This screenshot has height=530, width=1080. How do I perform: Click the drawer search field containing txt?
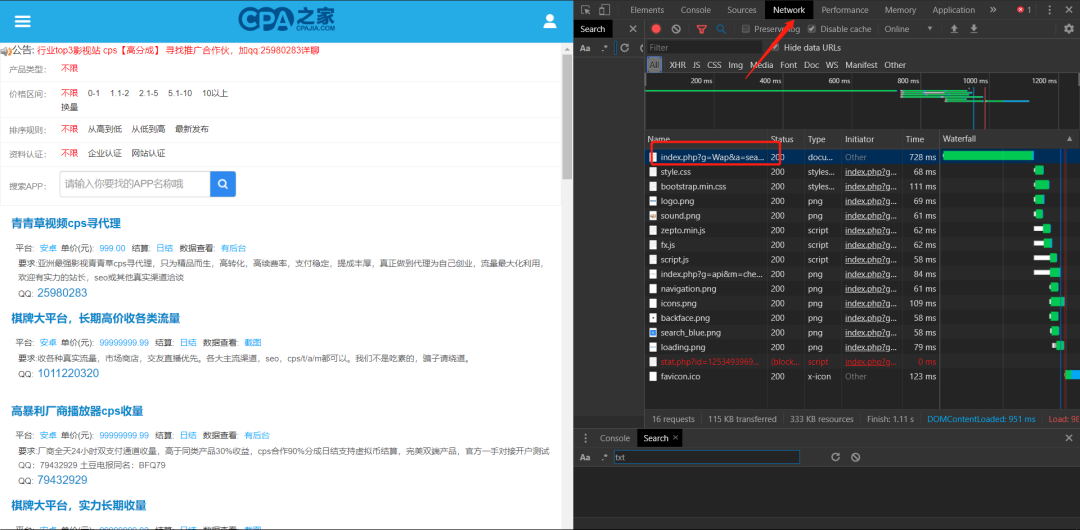[x=706, y=457]
